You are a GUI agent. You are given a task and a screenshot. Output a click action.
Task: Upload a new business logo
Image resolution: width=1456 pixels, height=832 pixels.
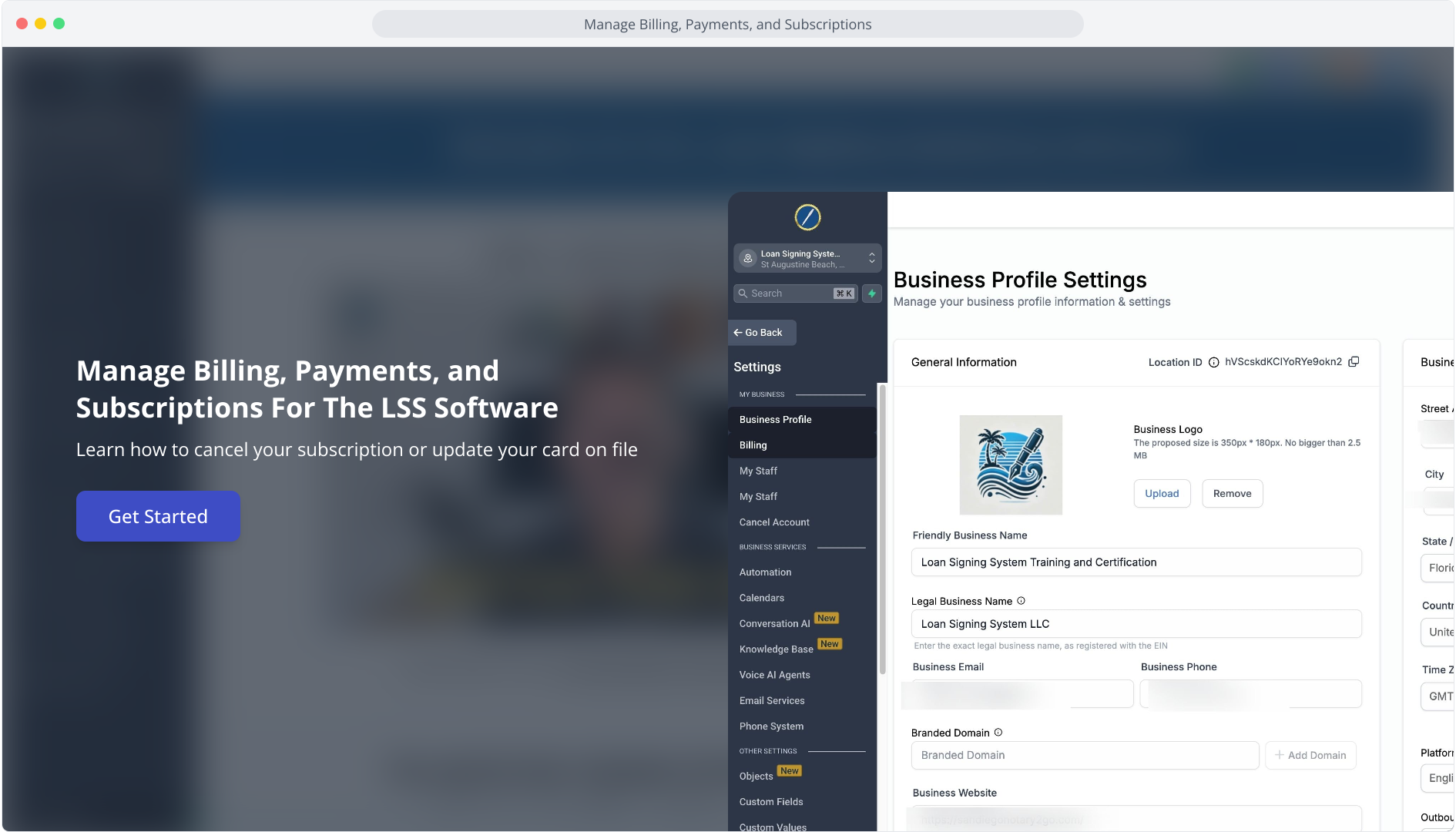(1162, 494)
